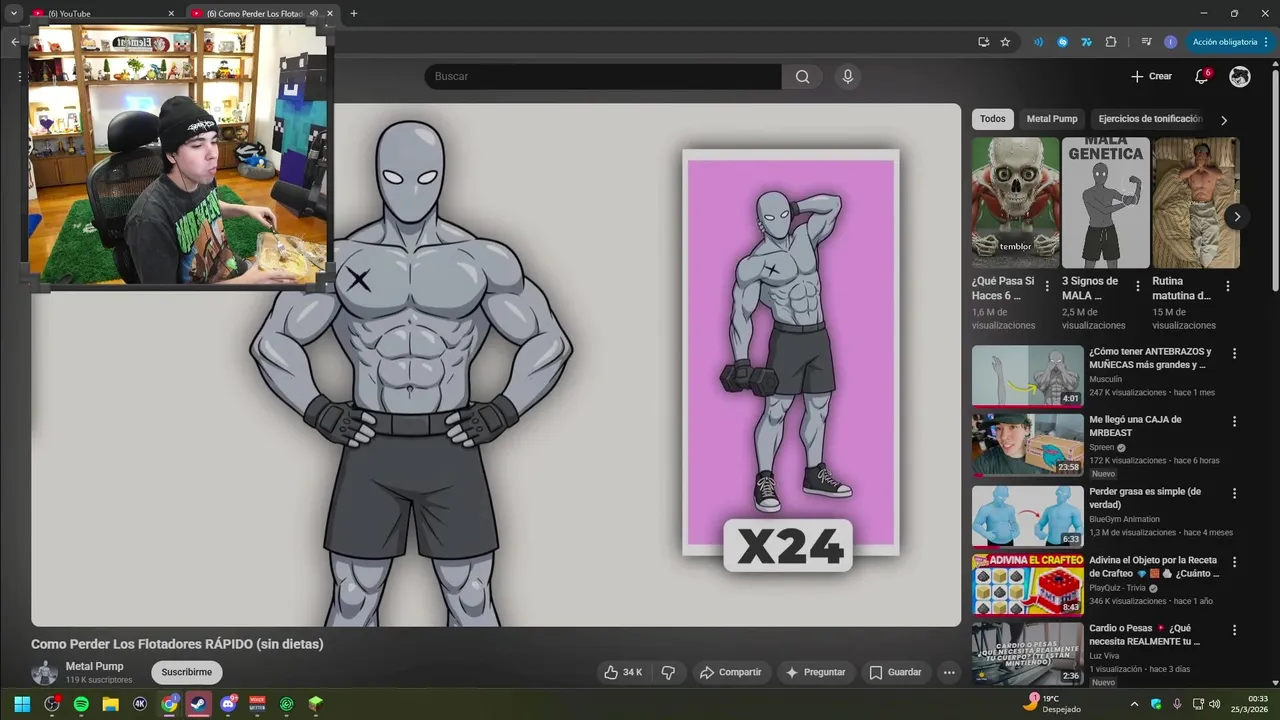Activate voice search microphone
The width and height of the screenshot is (1280, 720).
pos(848,77)
